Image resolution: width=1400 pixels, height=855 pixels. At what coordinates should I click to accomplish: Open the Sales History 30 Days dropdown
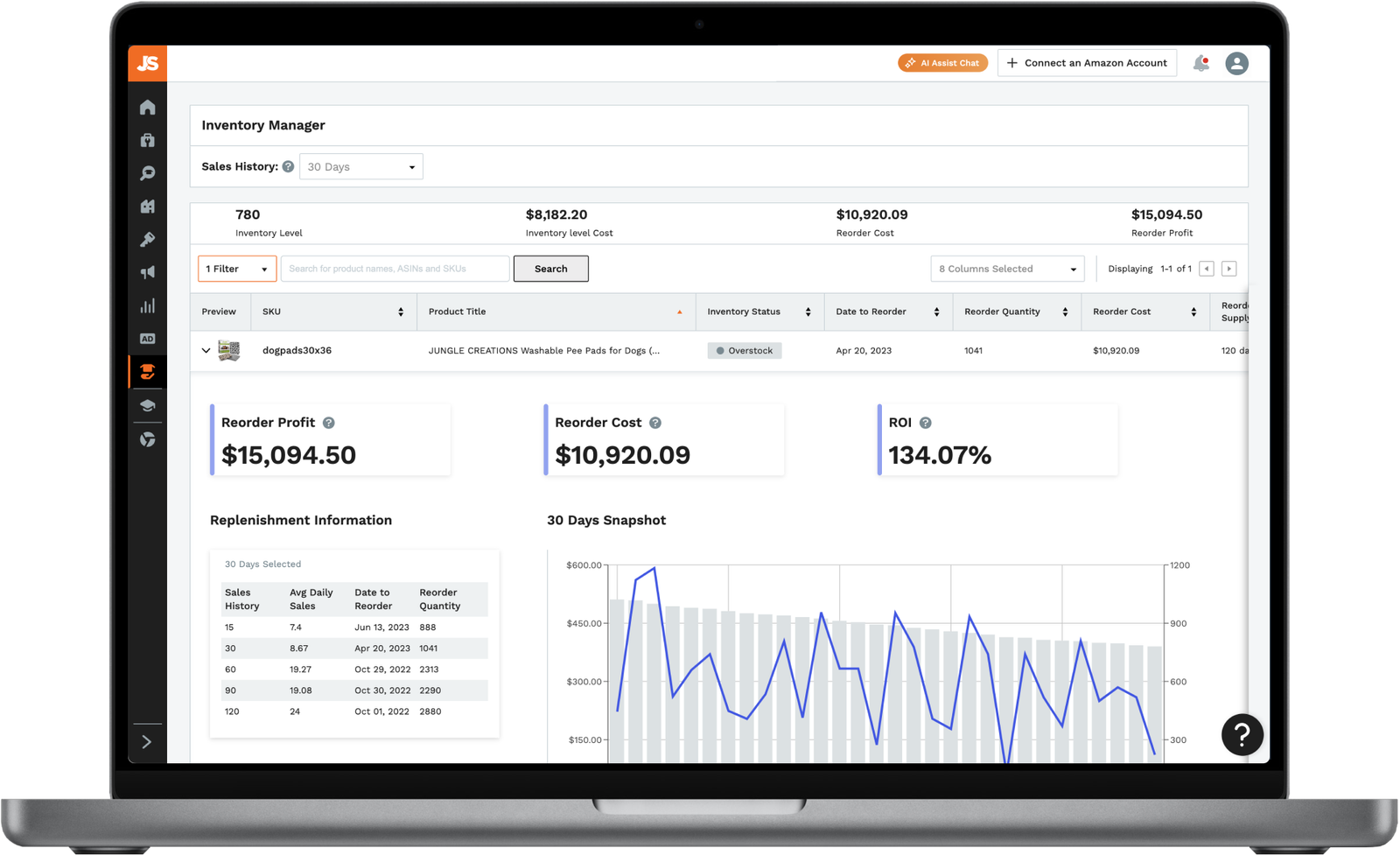[x=360, y=166]
